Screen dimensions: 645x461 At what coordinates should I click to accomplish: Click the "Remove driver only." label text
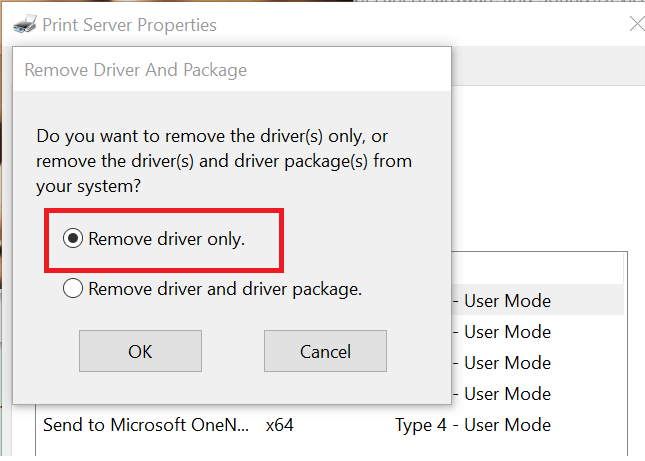166,239
